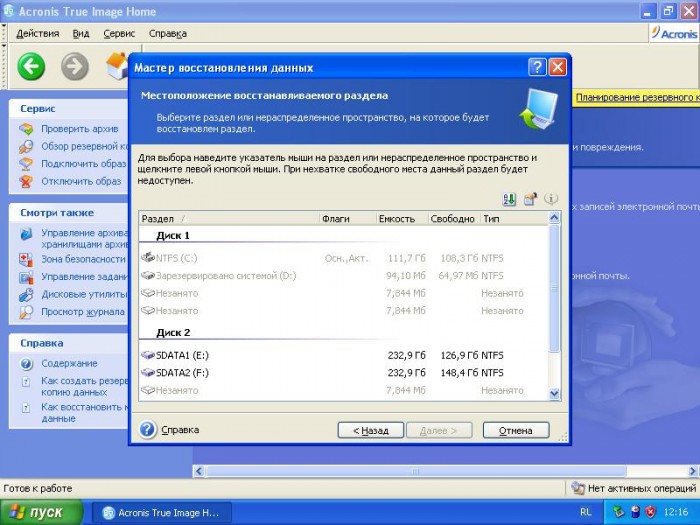Screen dimensions: 700x525
Task: Open the Вид menu
Action: [x=81, y=34]
